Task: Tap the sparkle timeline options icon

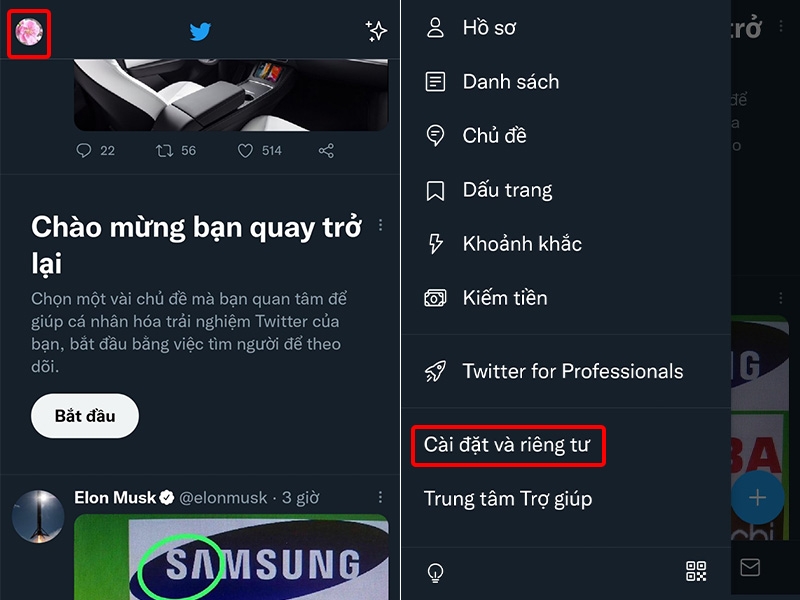Action: click(x=375, y=31)
